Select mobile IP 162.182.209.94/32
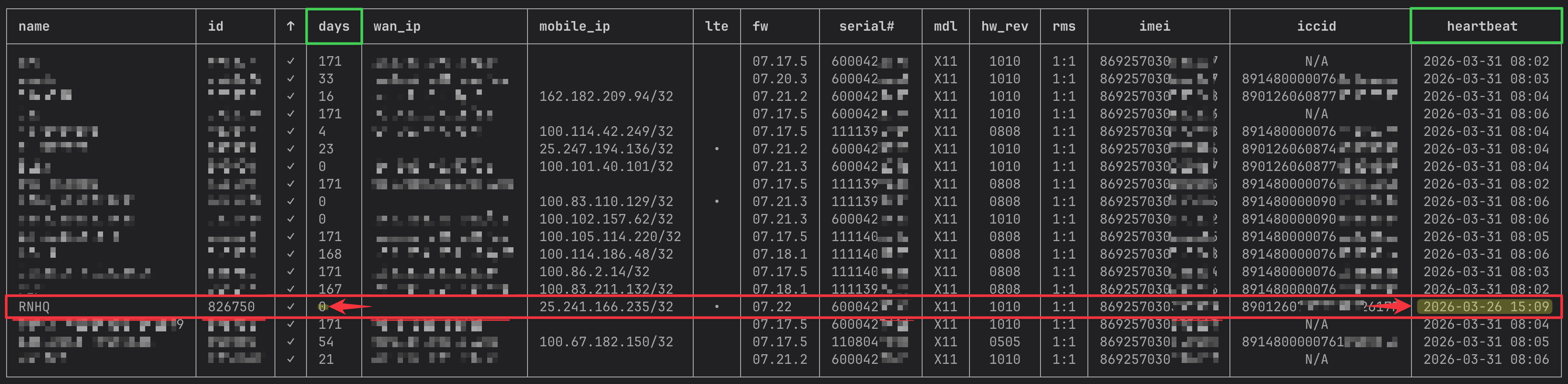This screenshot has height=384, width=1568. point(606,96)
